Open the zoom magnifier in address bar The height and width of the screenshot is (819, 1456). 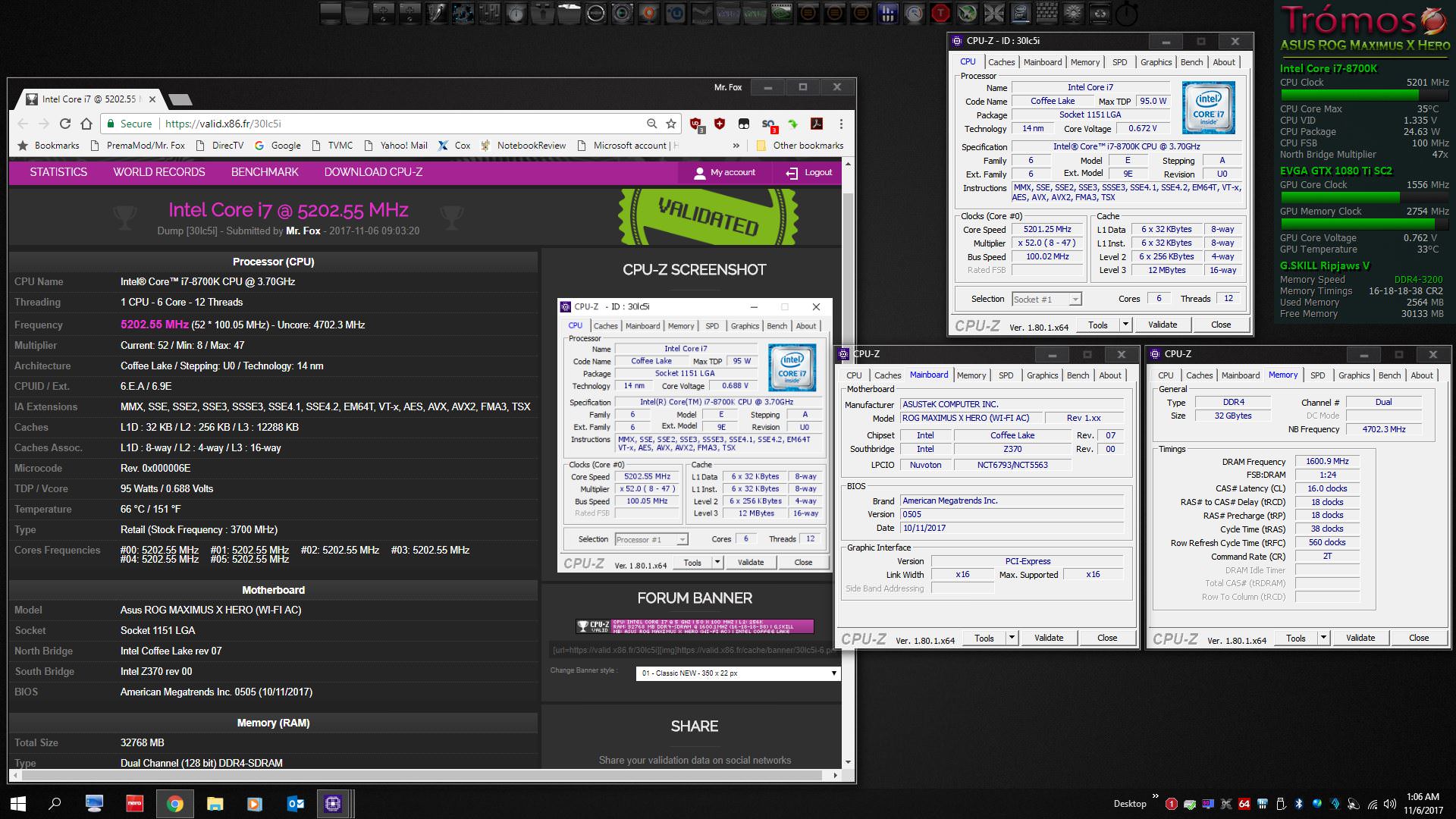(x=651, y=124)
